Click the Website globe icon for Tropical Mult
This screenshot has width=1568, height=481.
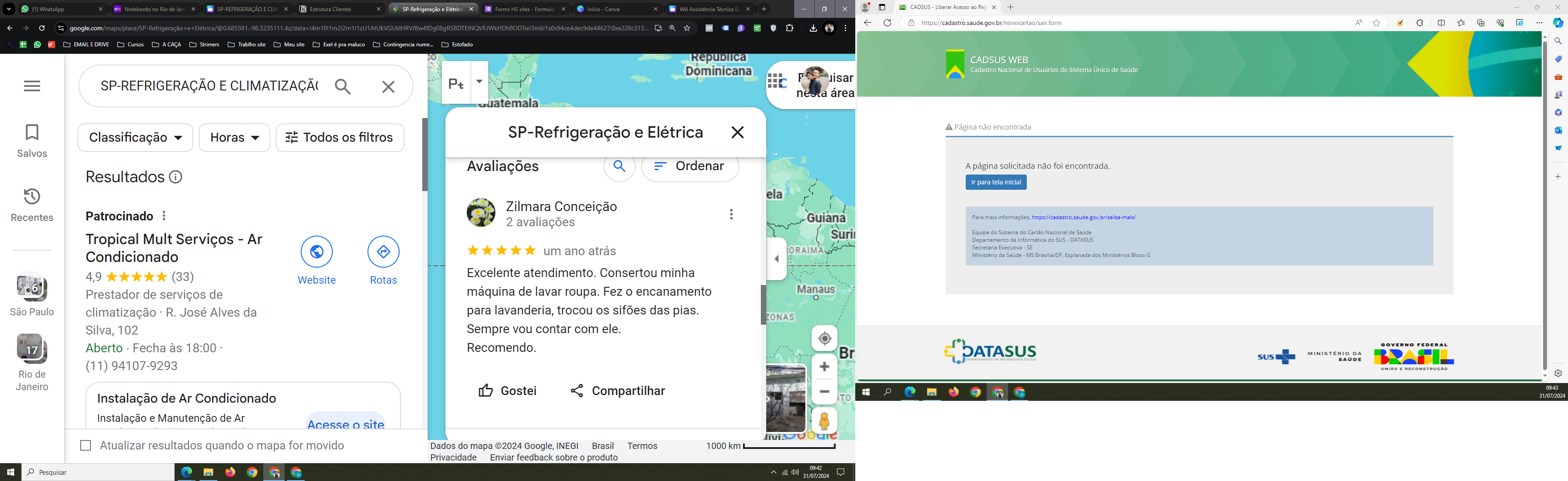317,252
